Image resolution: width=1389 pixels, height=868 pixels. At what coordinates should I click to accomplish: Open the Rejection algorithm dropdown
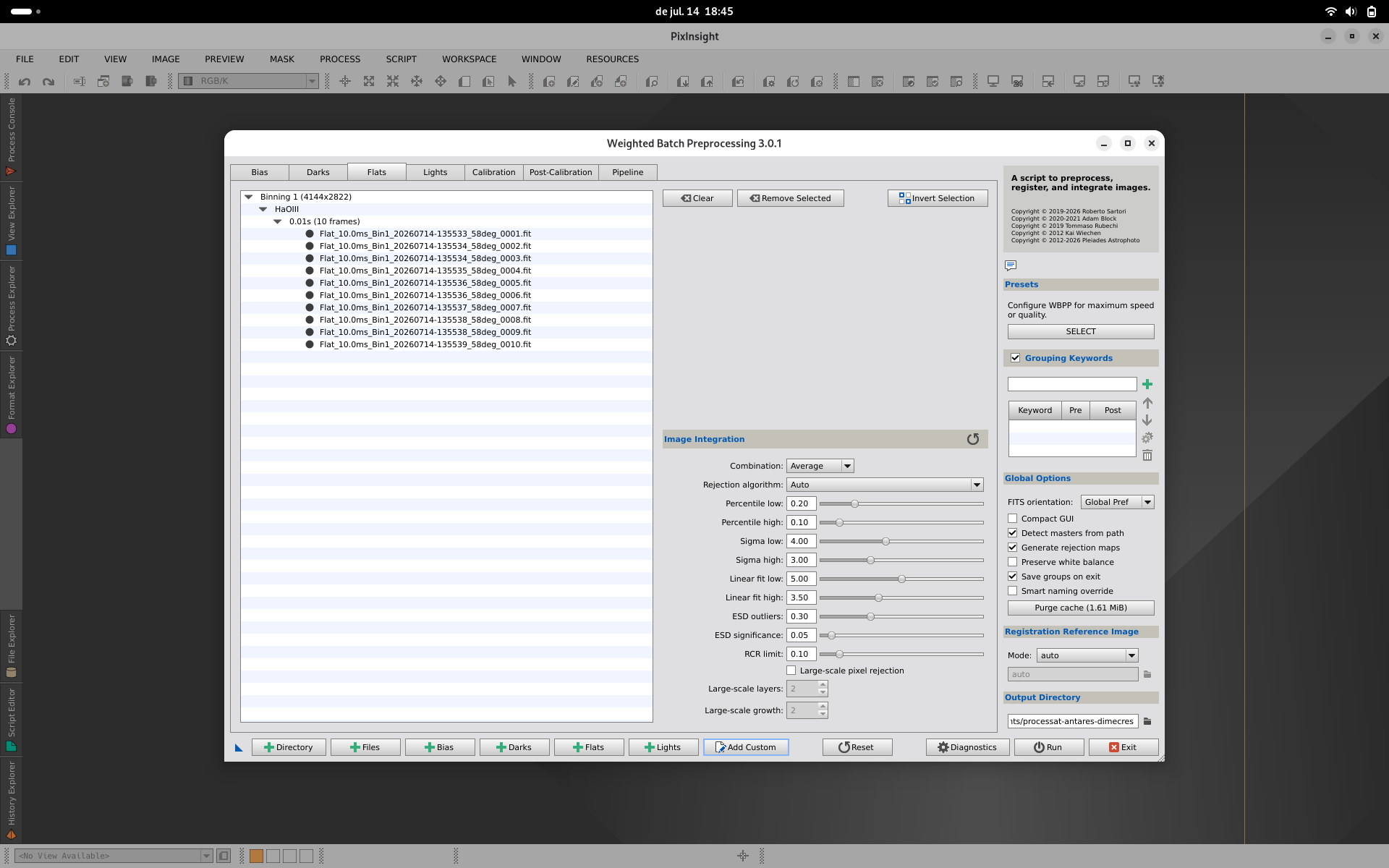click(885, 485)
